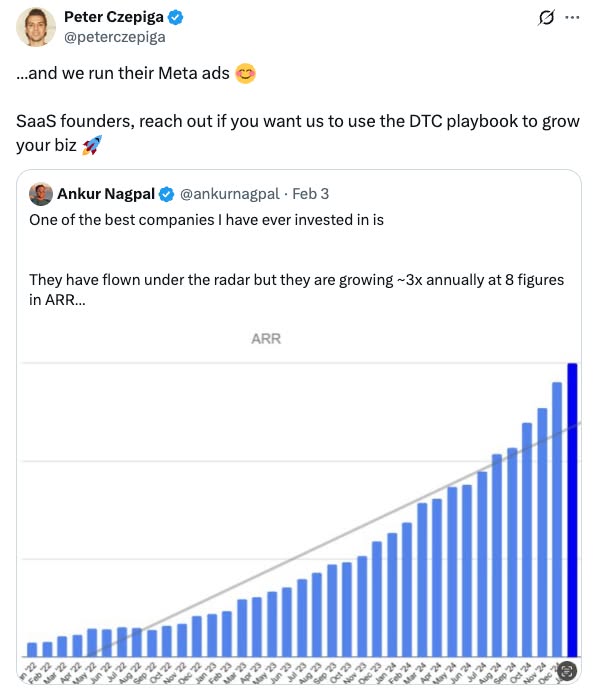Open the @ankurnagpal handle
598x700 pixels.
(x=229, y=194)
